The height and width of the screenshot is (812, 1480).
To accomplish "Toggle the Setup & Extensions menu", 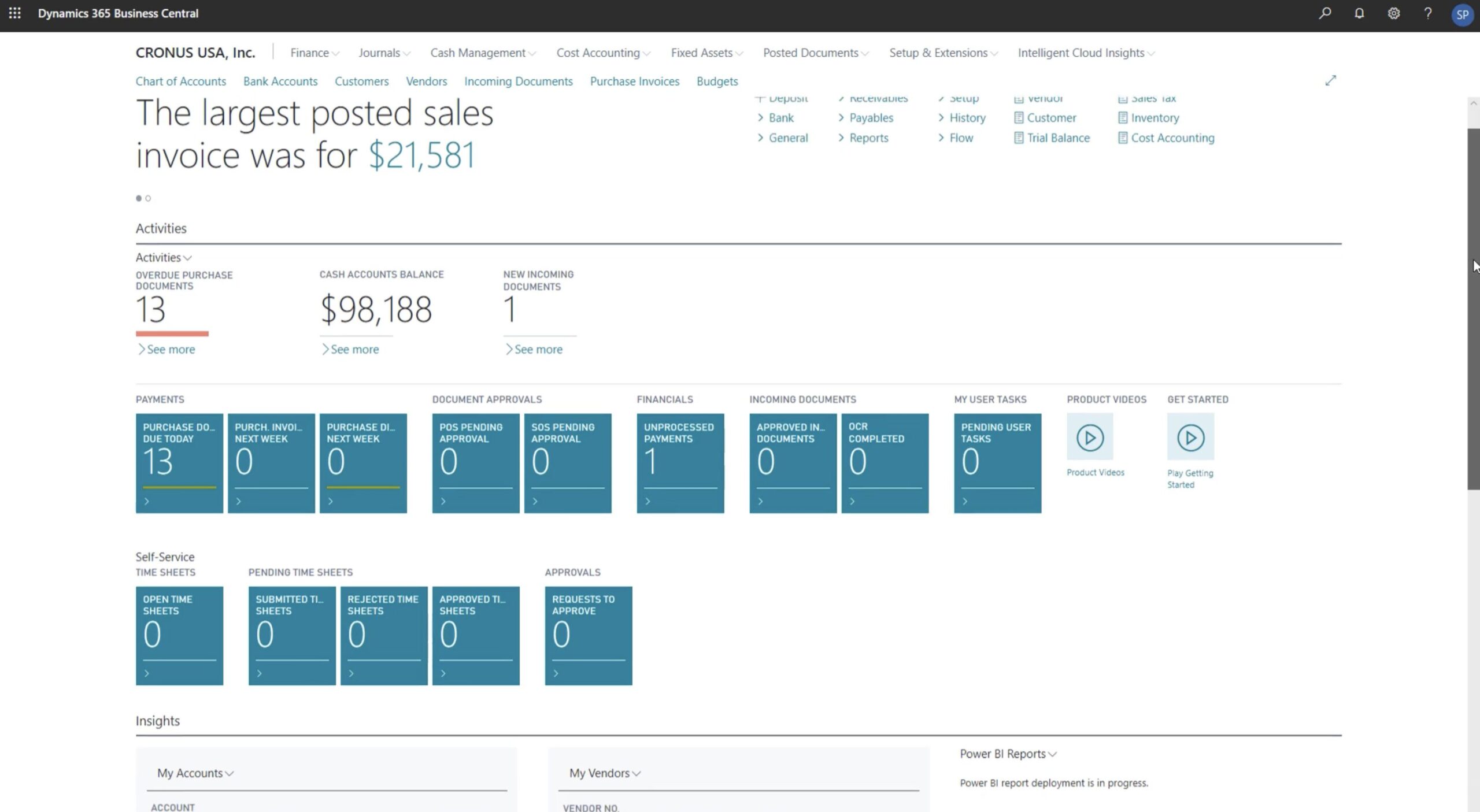I will click(942, 52).
